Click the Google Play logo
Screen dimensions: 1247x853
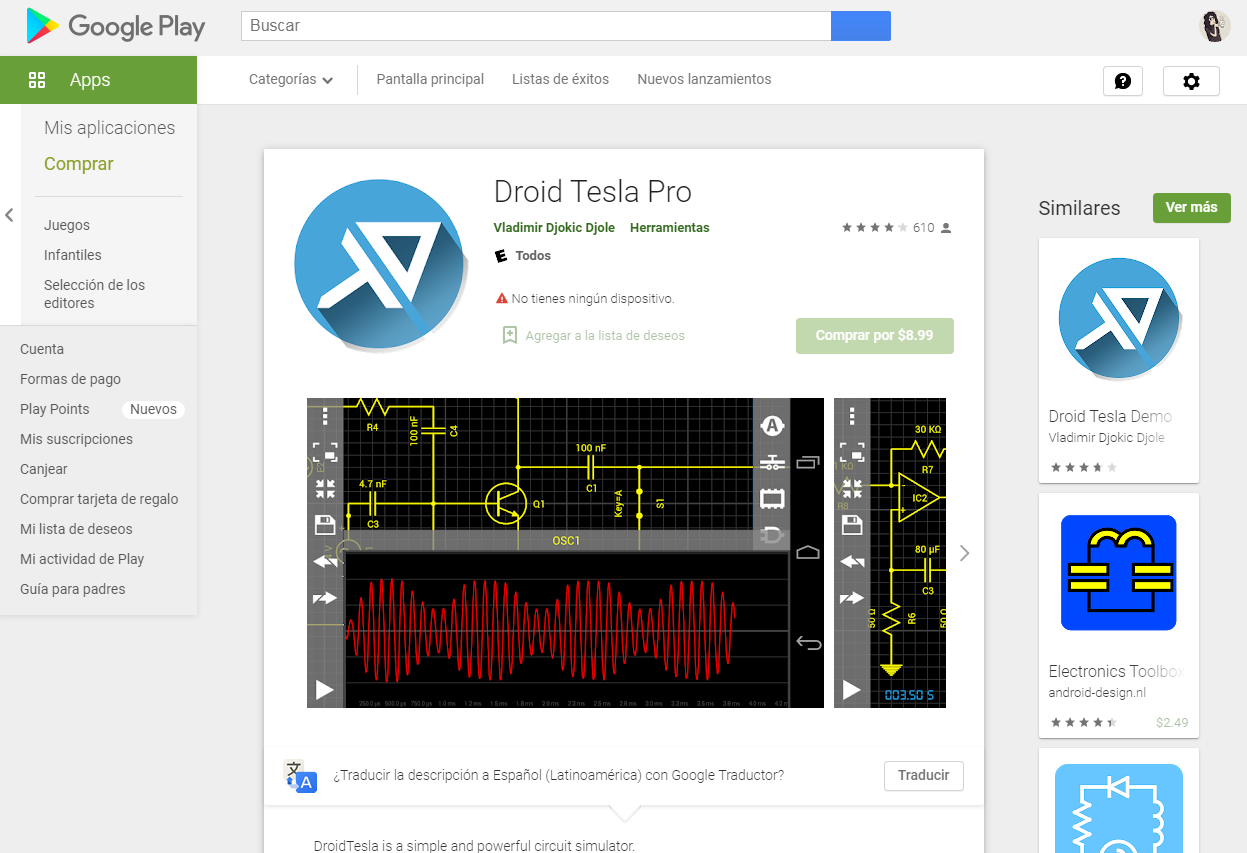click(116, 27)
